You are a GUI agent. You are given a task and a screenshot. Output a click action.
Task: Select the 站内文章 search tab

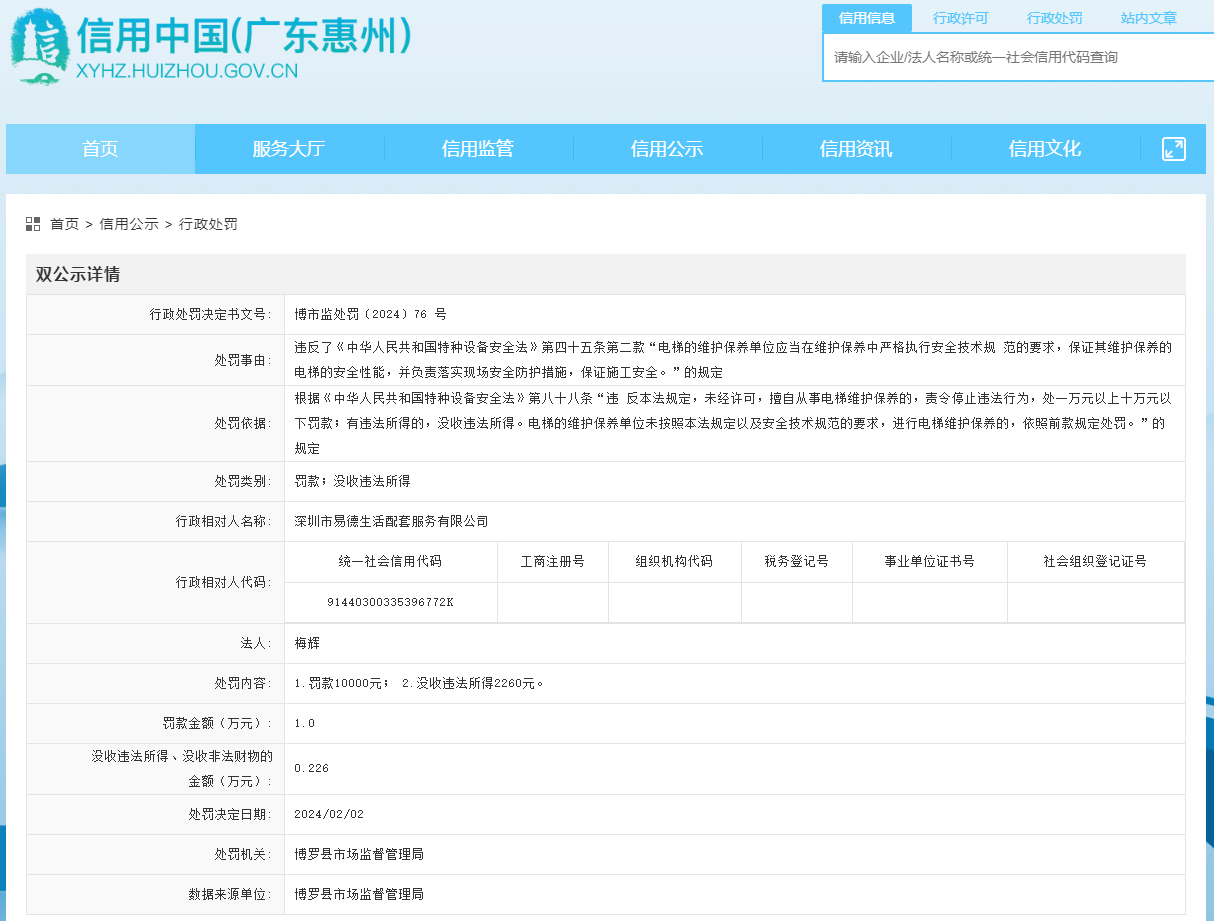point(1149,18)
